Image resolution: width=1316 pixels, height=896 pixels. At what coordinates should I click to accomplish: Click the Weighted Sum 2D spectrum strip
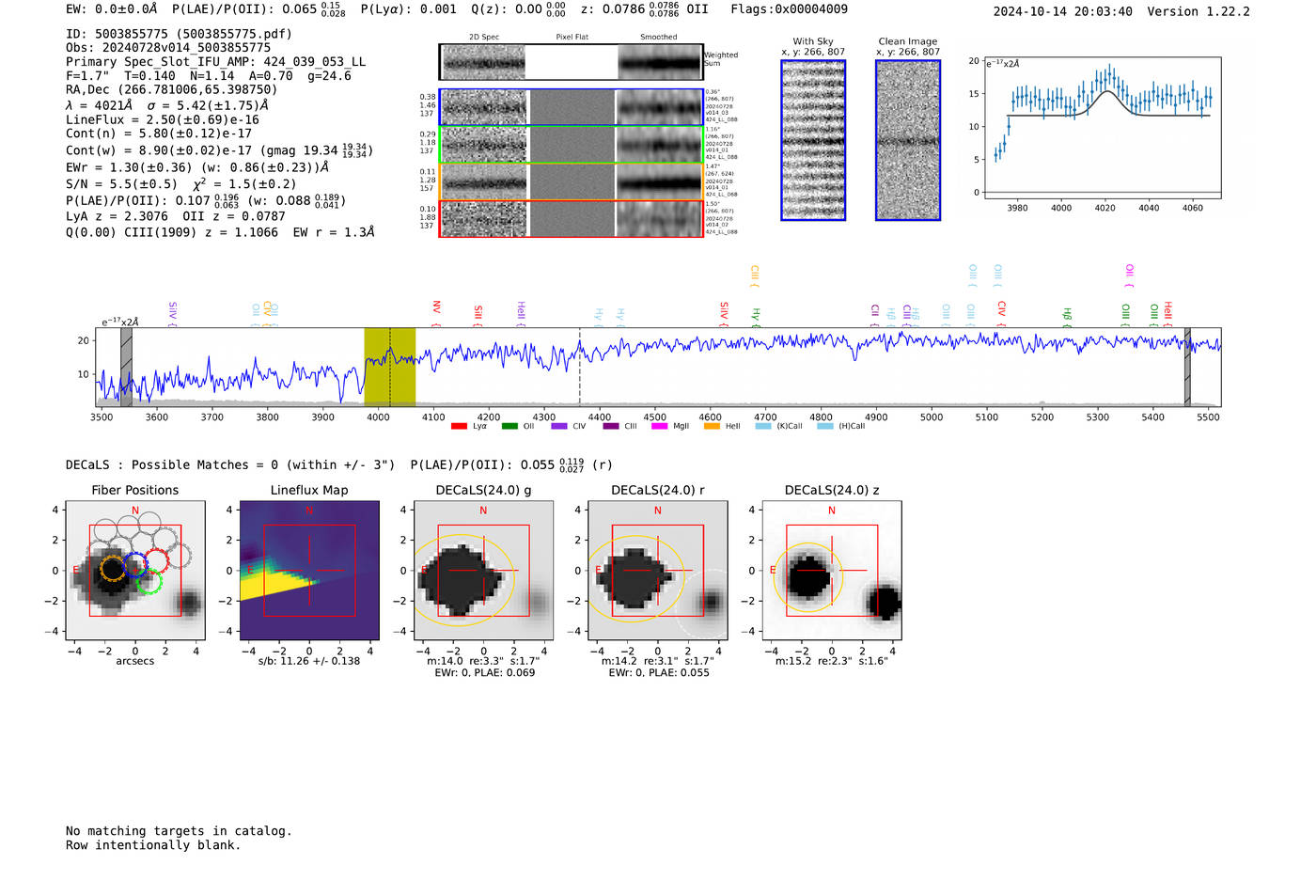click(571, 62)
